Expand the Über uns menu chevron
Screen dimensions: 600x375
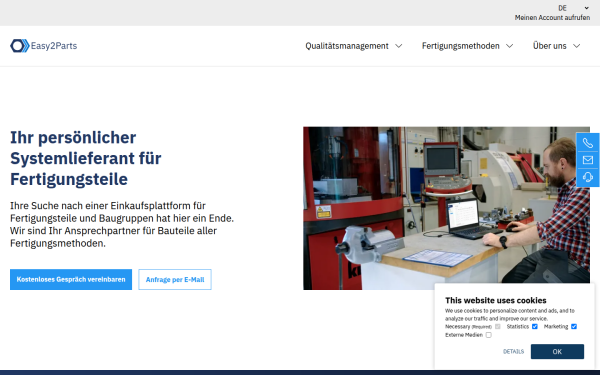576,46
